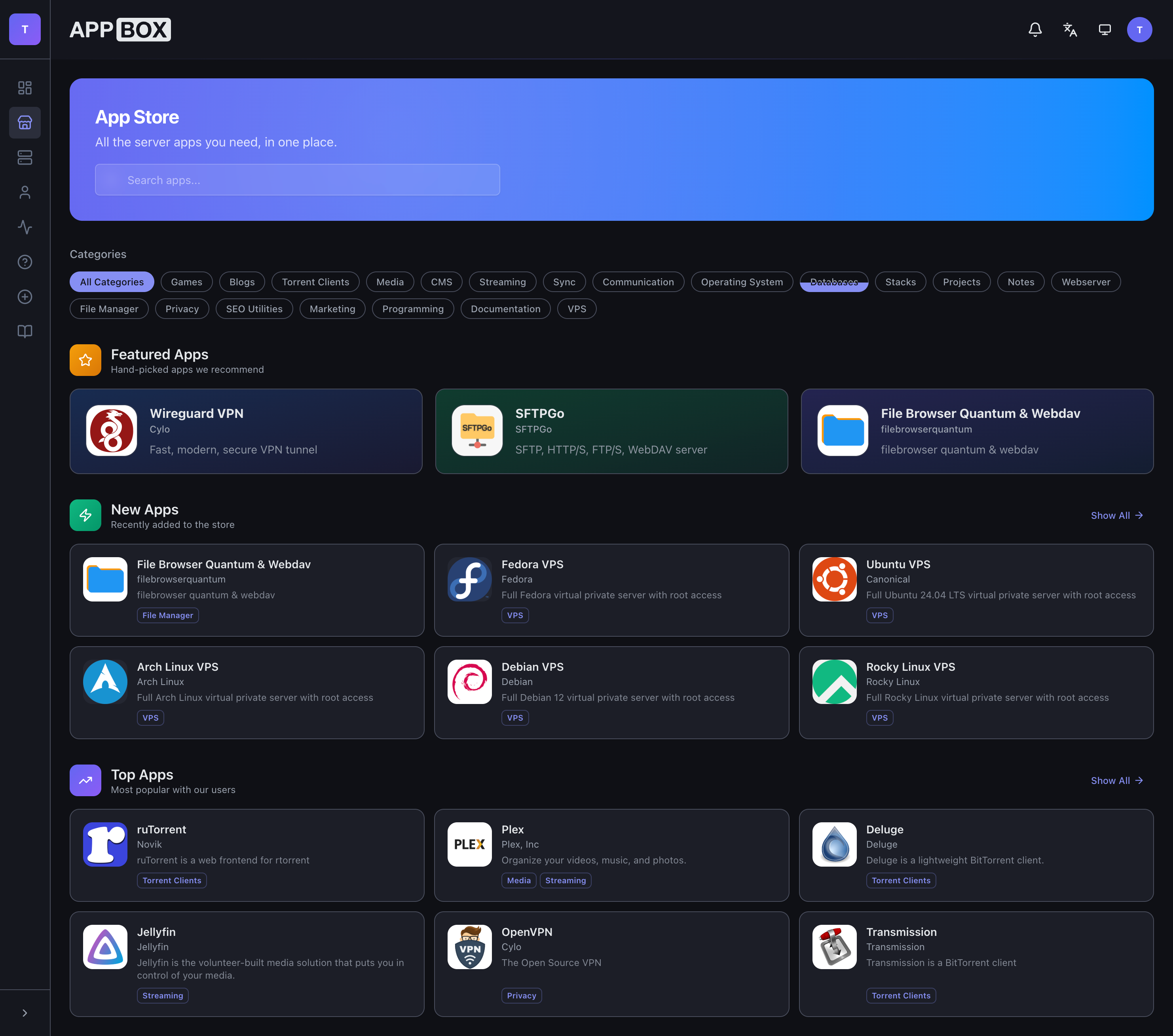Image resolution: width=1173 pixels, height=1036 pixels.
Task: Open the SFTPGo featured app icon
Action: (x=477, y=431)
